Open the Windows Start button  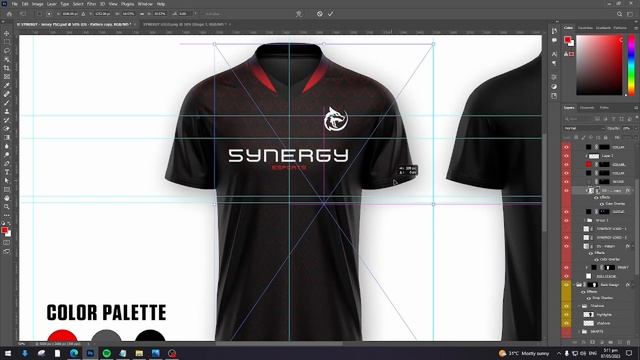point(8,353)
